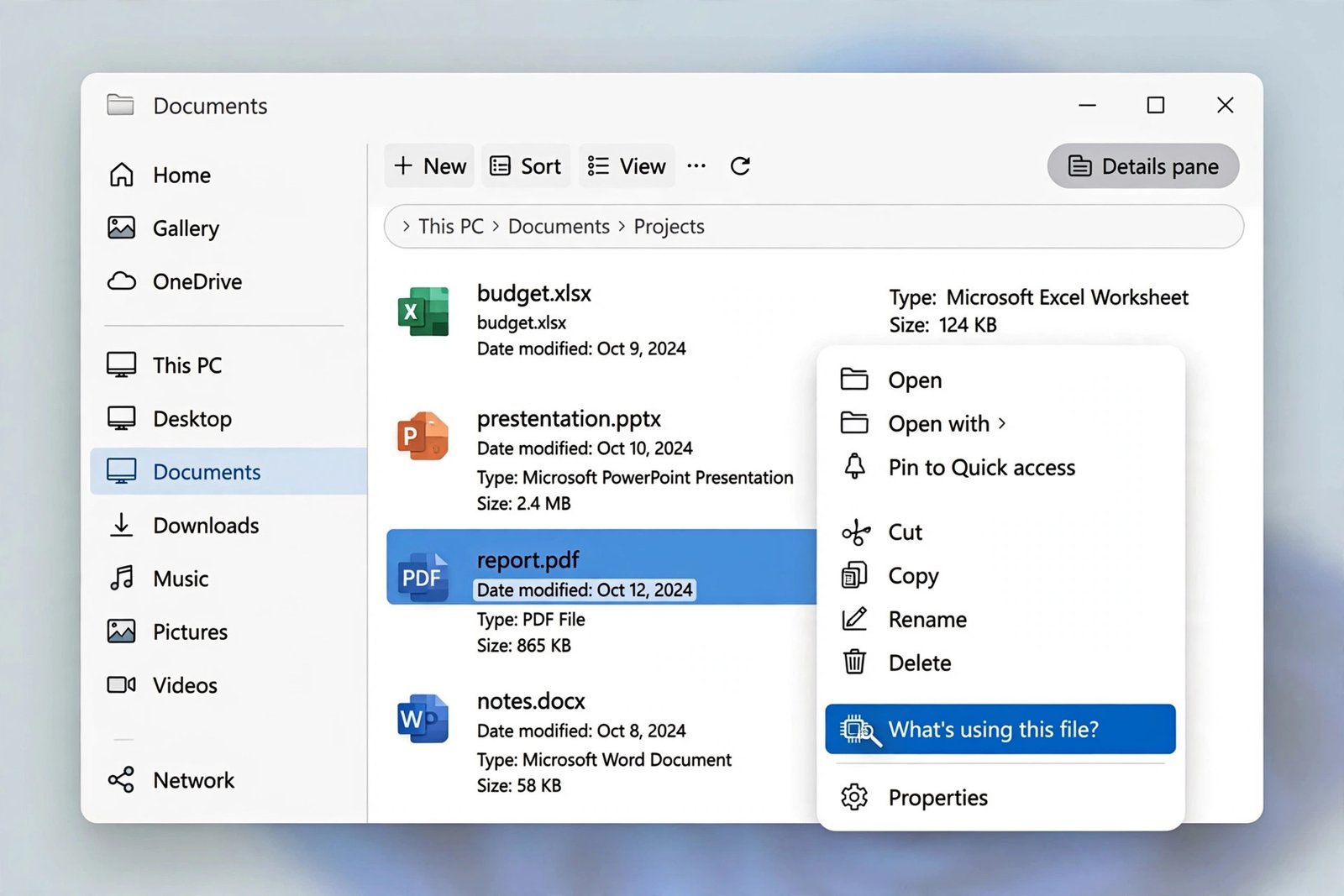Viewport: 1344px width, 896px height.
Task: Go to This PC in the breadcrumb
Action: [x=451, y=226]
